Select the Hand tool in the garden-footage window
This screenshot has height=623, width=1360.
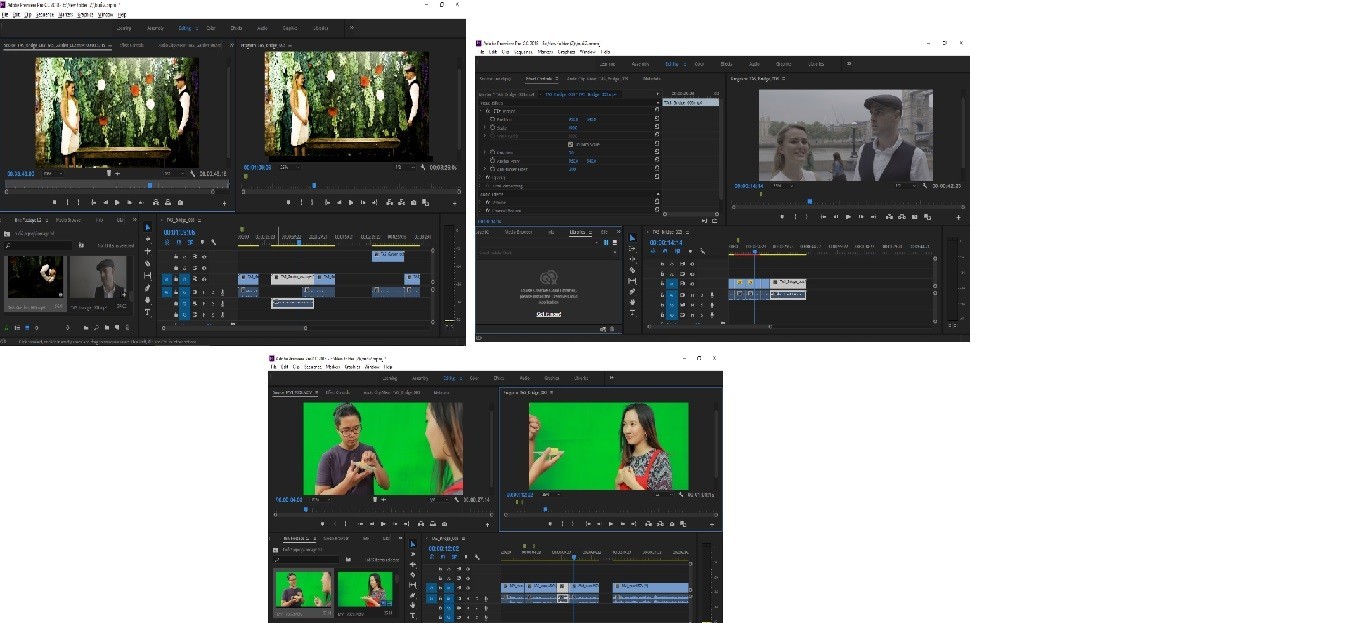(148, 300)
